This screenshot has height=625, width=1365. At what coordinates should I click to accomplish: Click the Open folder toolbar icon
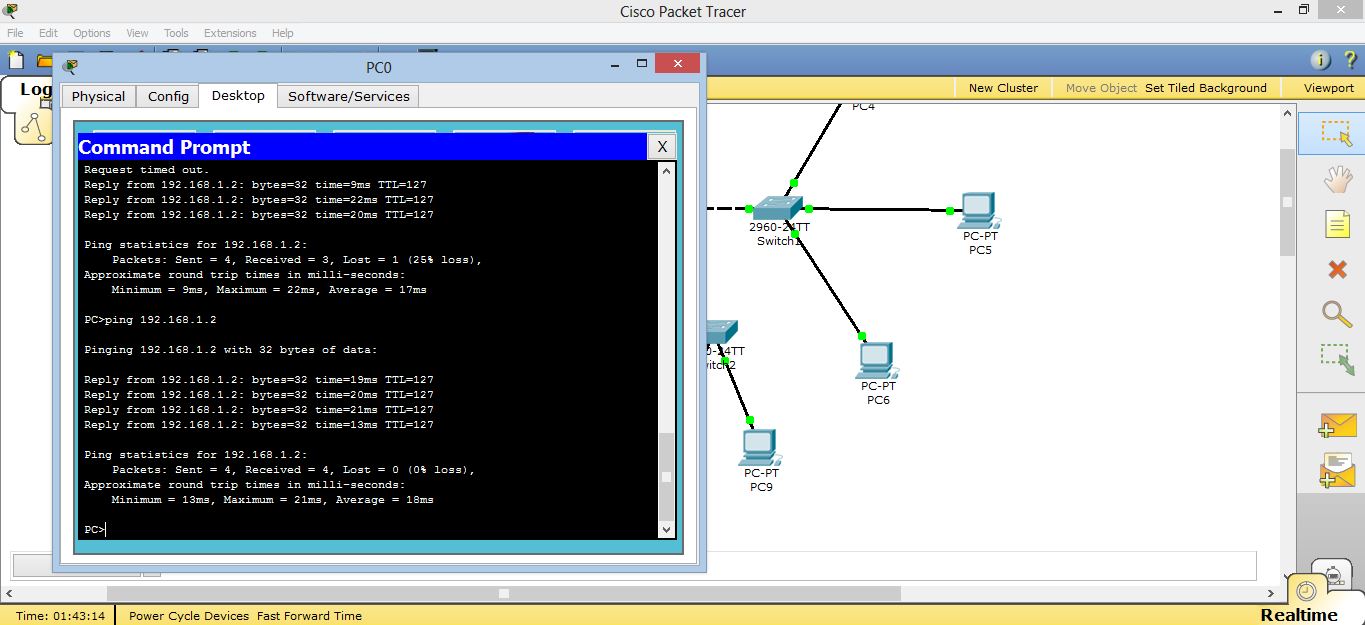44,60
